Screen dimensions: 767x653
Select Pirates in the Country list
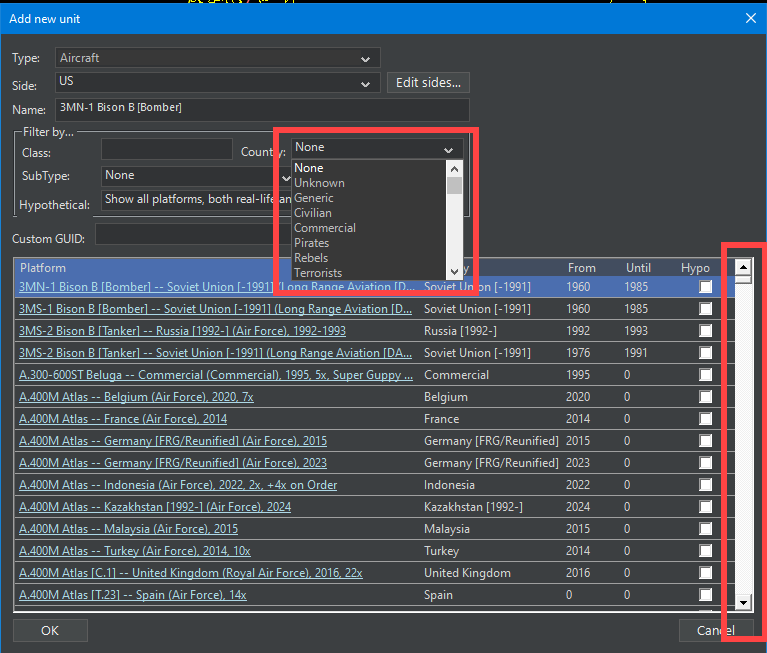coord(369,243)
